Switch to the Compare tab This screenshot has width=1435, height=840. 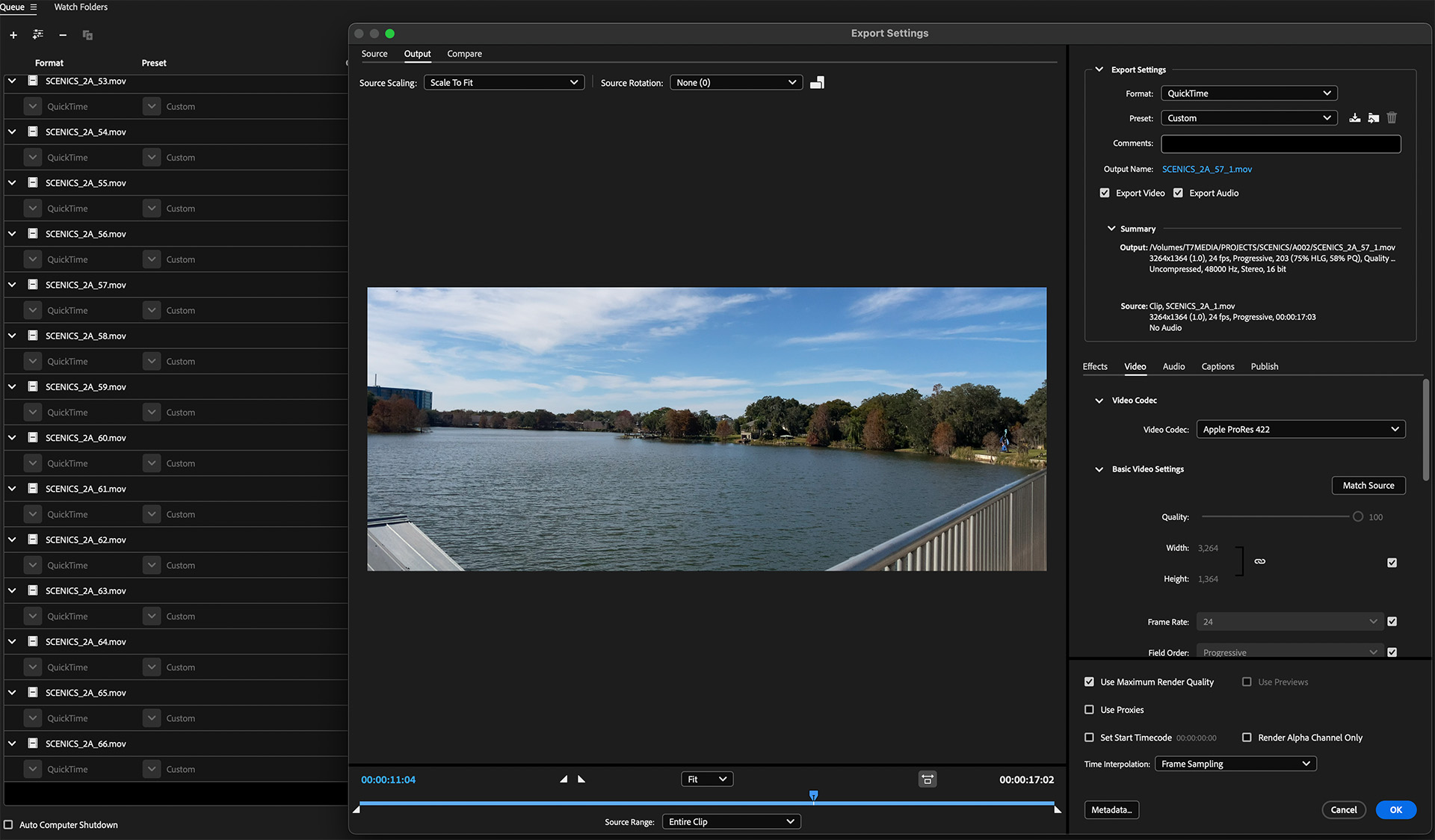tap(464, 53)
